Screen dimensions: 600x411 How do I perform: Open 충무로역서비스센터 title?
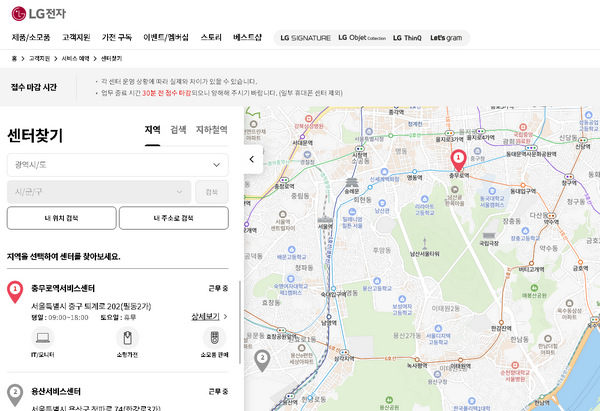click(x=63, y=288)
